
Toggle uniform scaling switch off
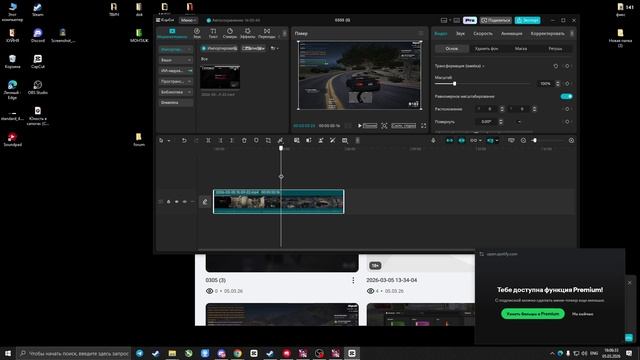tap(567, 96)
